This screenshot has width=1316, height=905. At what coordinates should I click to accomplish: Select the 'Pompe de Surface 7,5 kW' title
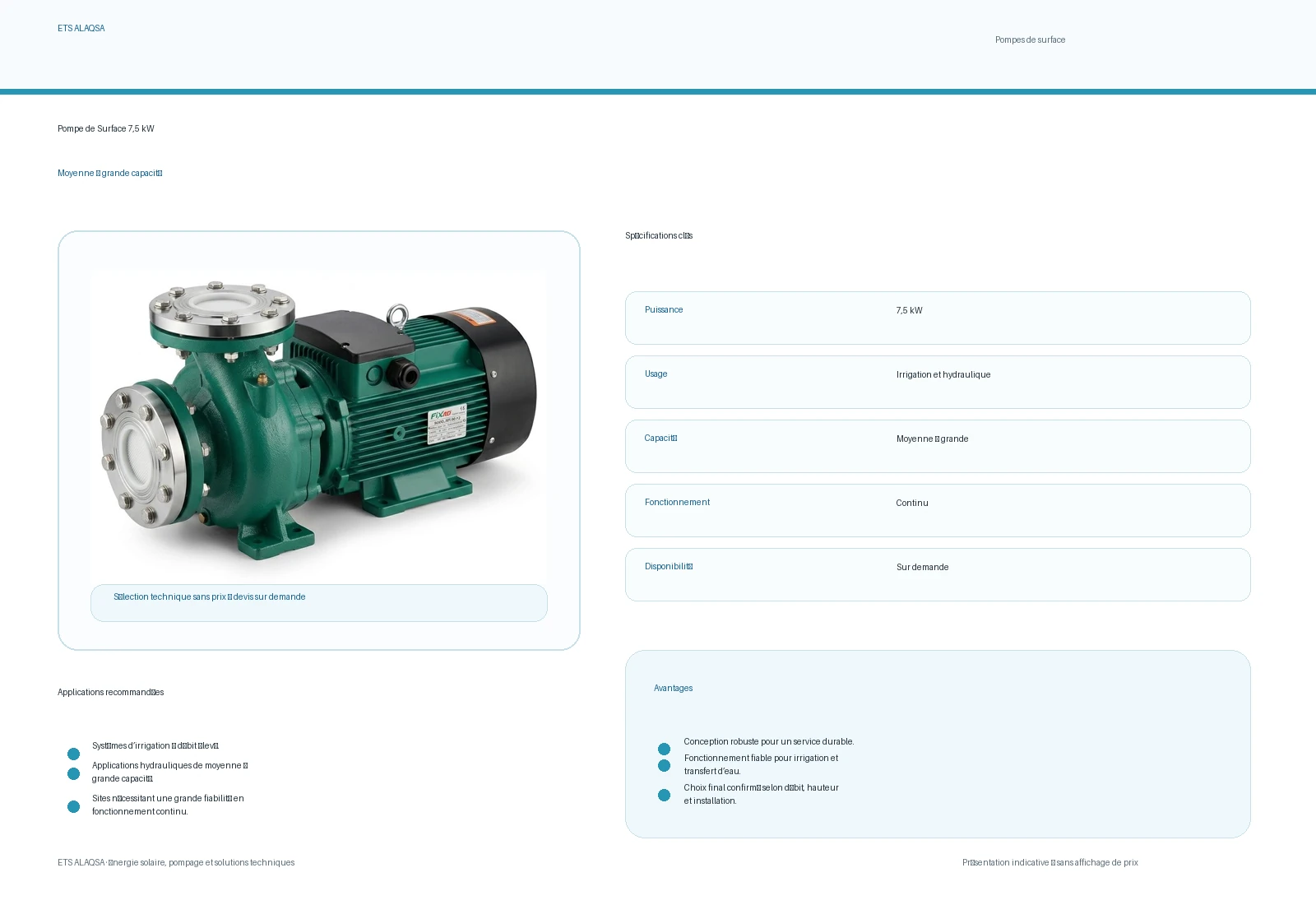pos(106,128)
